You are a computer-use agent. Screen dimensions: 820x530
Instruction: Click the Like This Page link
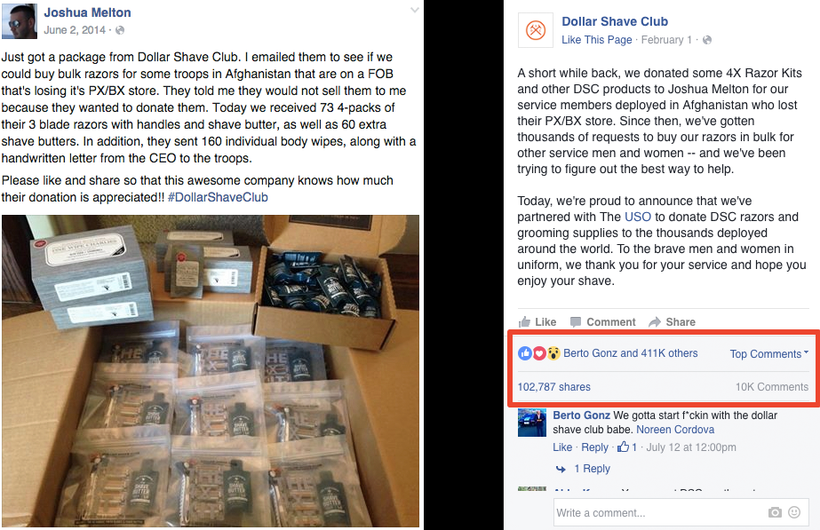tap(597, 40)
